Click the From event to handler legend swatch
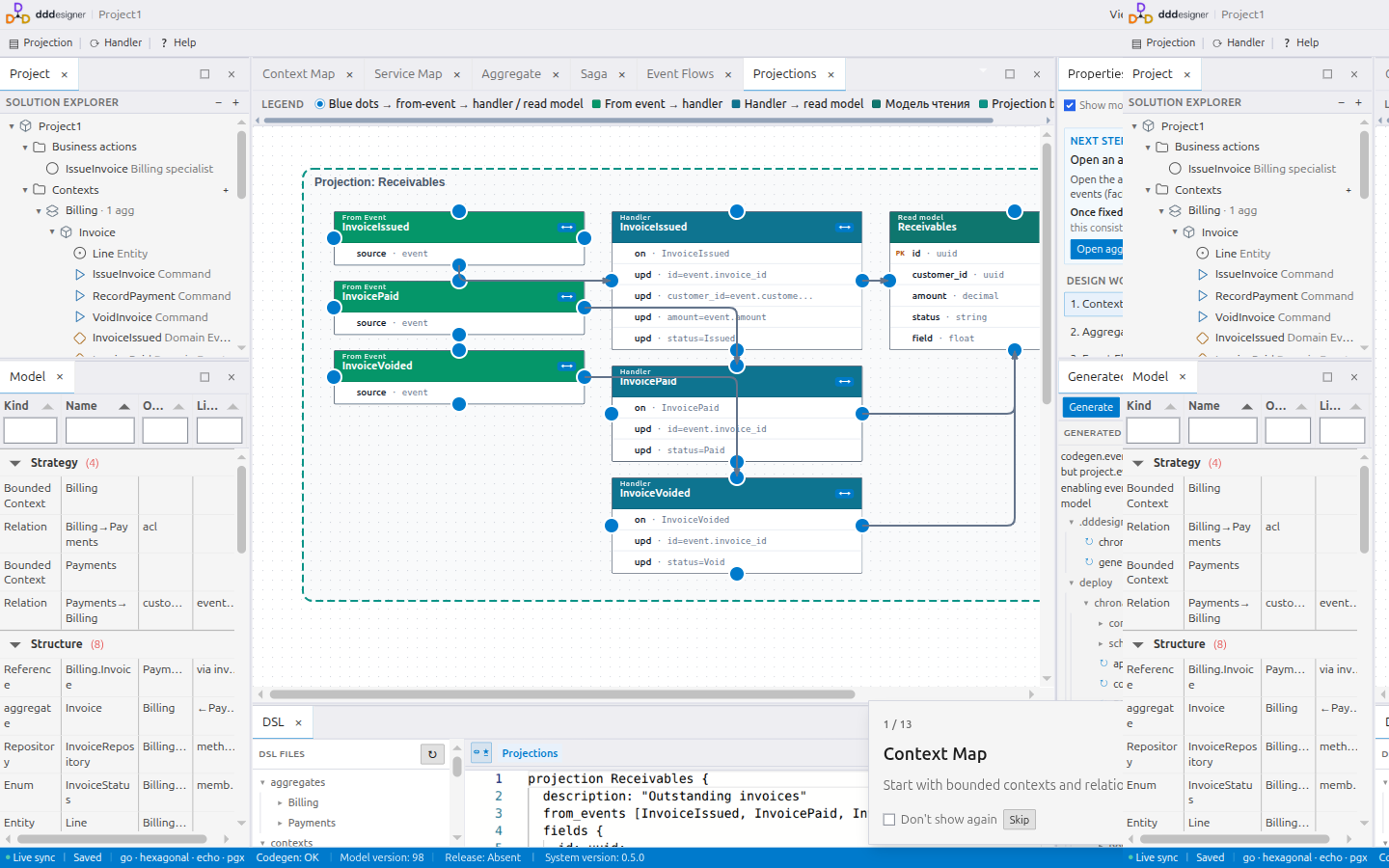The image size is (1389, 868). [597, 104]
